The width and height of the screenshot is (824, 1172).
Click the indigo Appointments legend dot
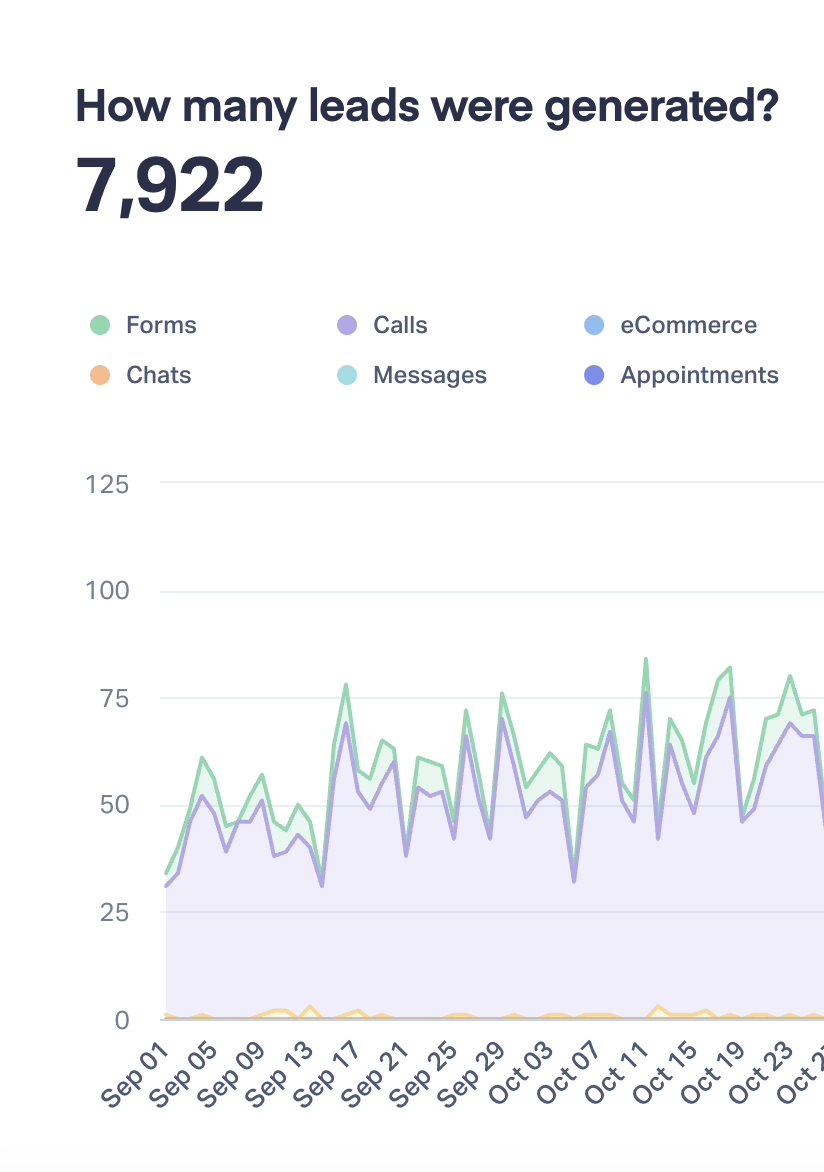coord(593,375)
